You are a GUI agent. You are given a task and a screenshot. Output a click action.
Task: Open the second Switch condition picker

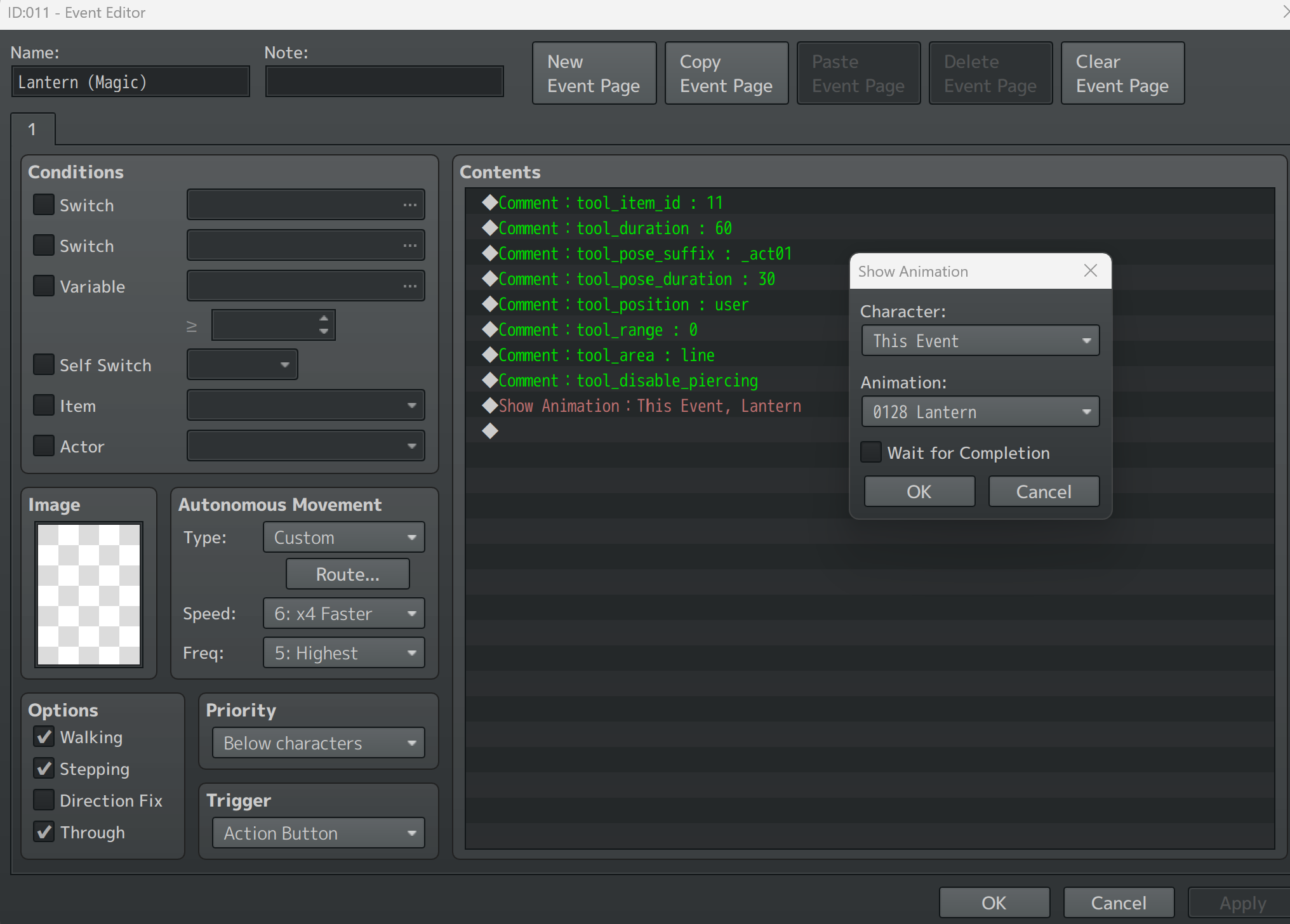pyautogui.click(x=305, y=246)
